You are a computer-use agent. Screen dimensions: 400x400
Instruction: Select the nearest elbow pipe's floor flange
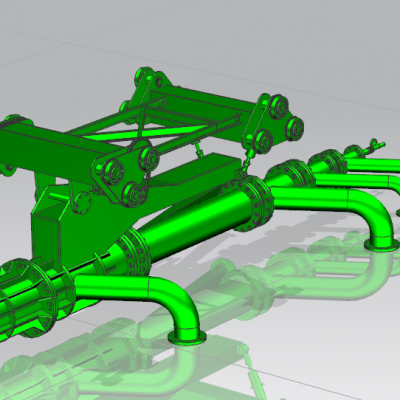(x=187, y=337)
